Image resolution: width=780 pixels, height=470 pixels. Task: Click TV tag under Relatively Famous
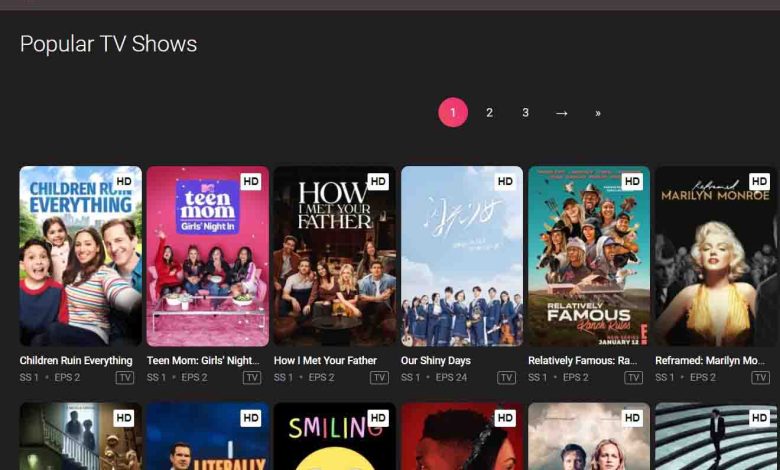633,378
